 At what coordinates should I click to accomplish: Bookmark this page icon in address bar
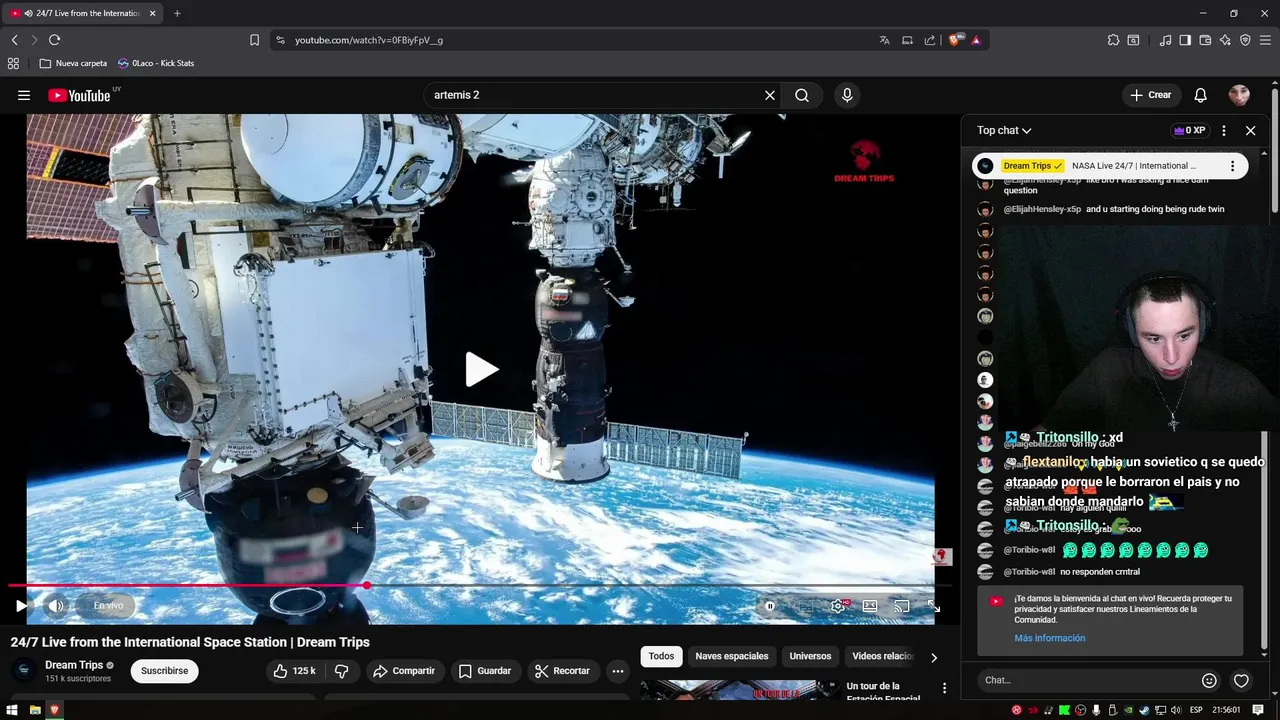254,40
